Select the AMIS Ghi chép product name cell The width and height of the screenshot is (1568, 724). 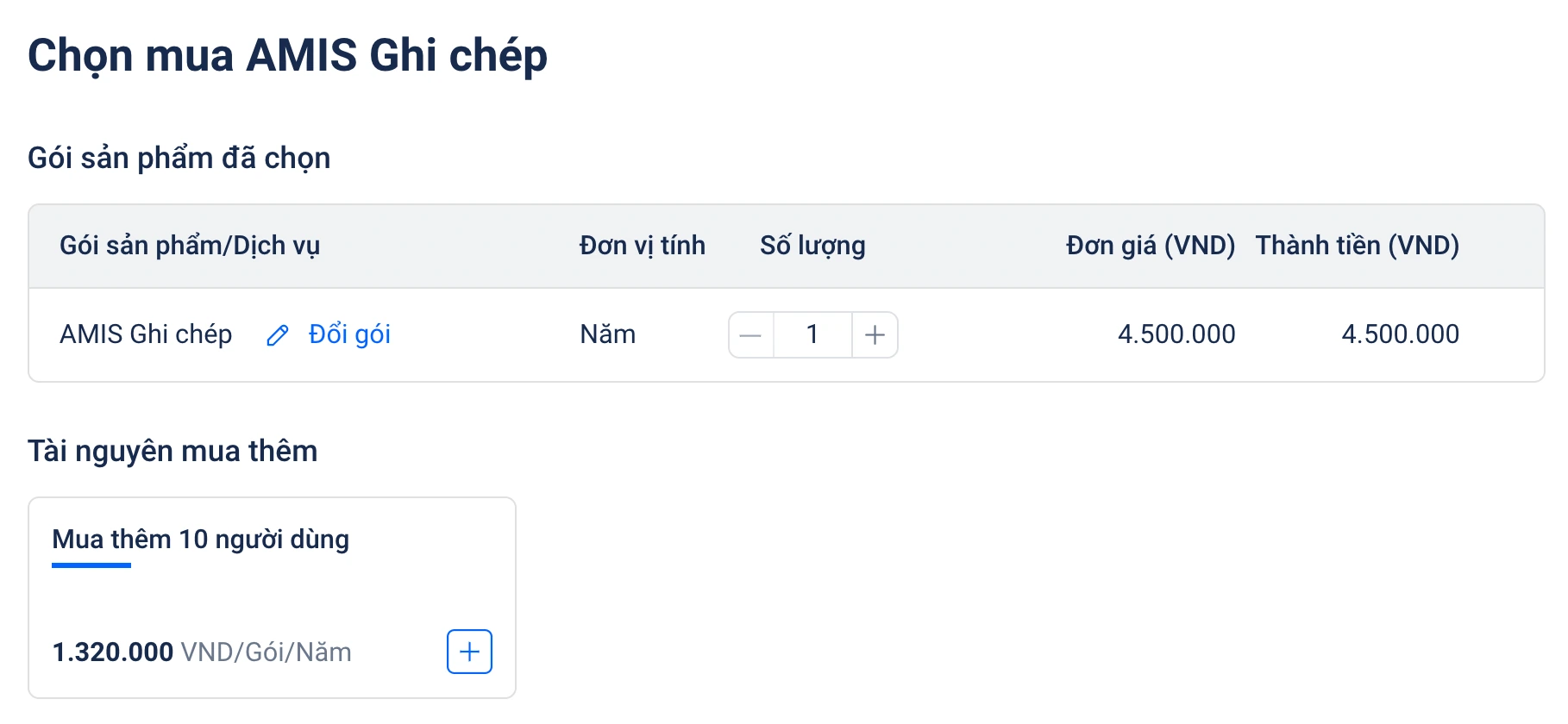[x=146, y=334]
